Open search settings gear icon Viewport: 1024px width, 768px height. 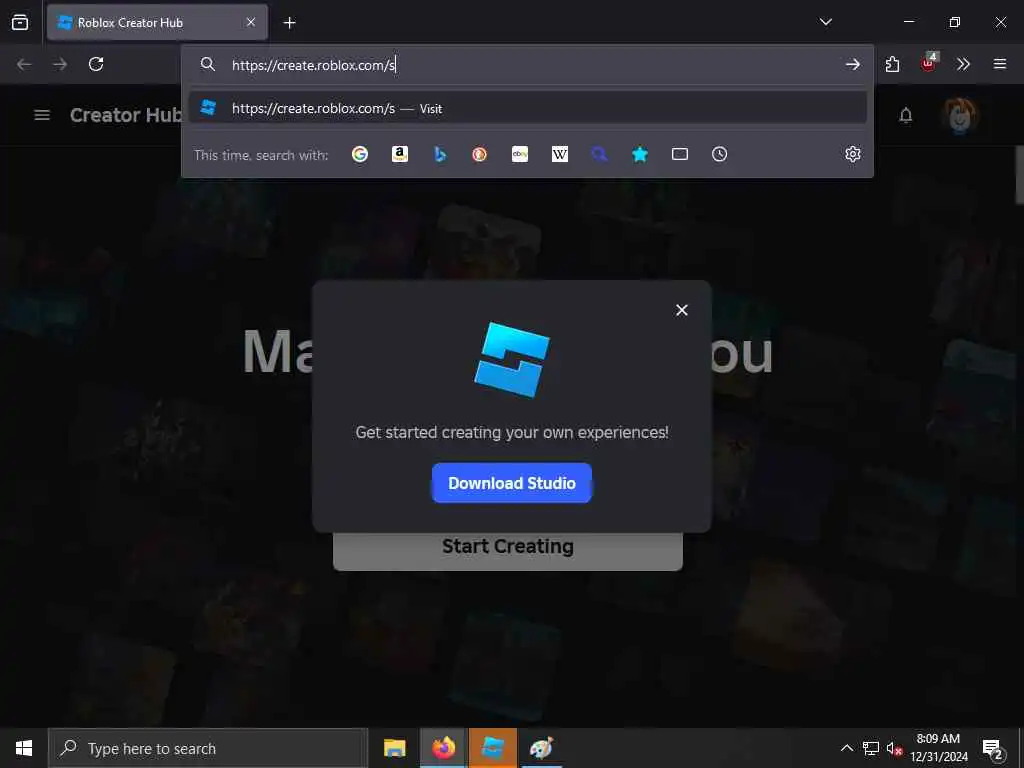(853, 154)
